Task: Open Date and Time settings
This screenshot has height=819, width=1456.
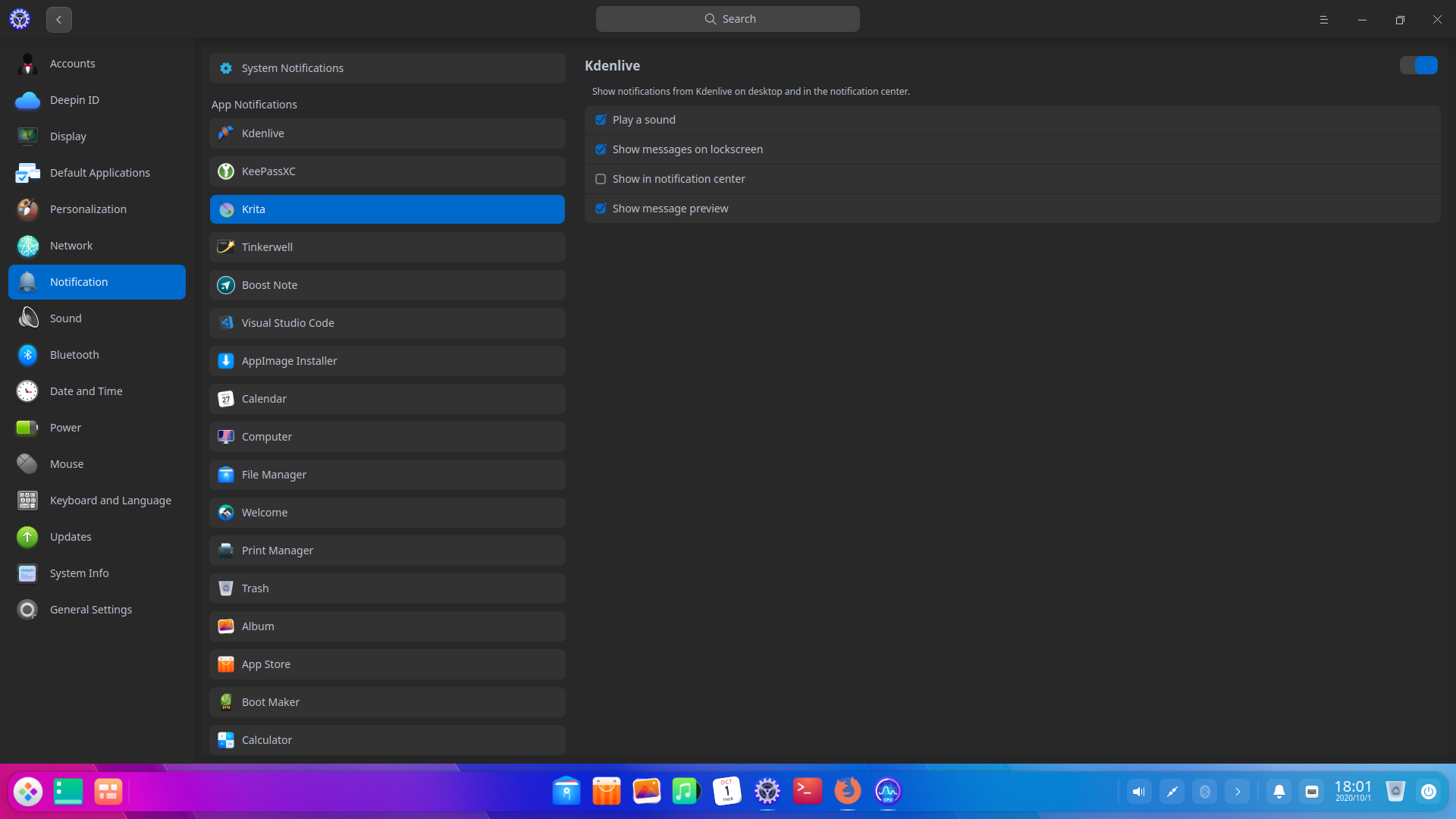Action: coord(86,391)
